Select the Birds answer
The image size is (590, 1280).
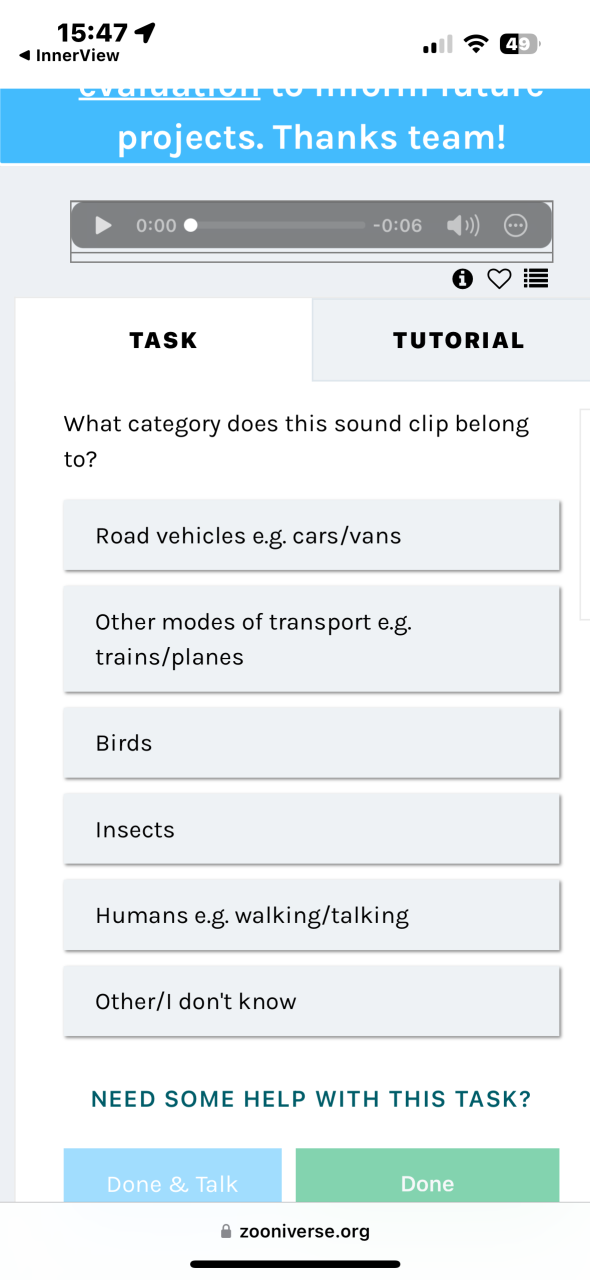pyautogui.click(x=311, y=743)
